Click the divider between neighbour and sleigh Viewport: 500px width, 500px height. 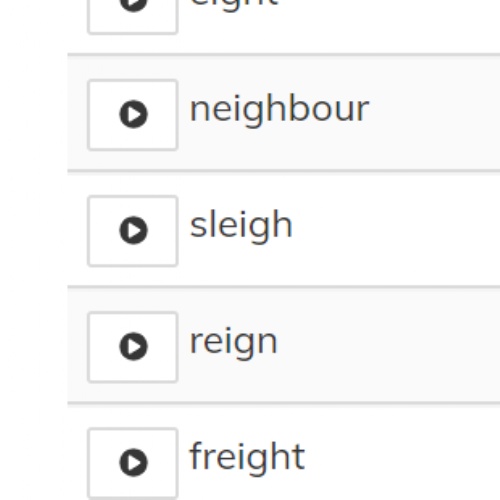tap(283, 171)
